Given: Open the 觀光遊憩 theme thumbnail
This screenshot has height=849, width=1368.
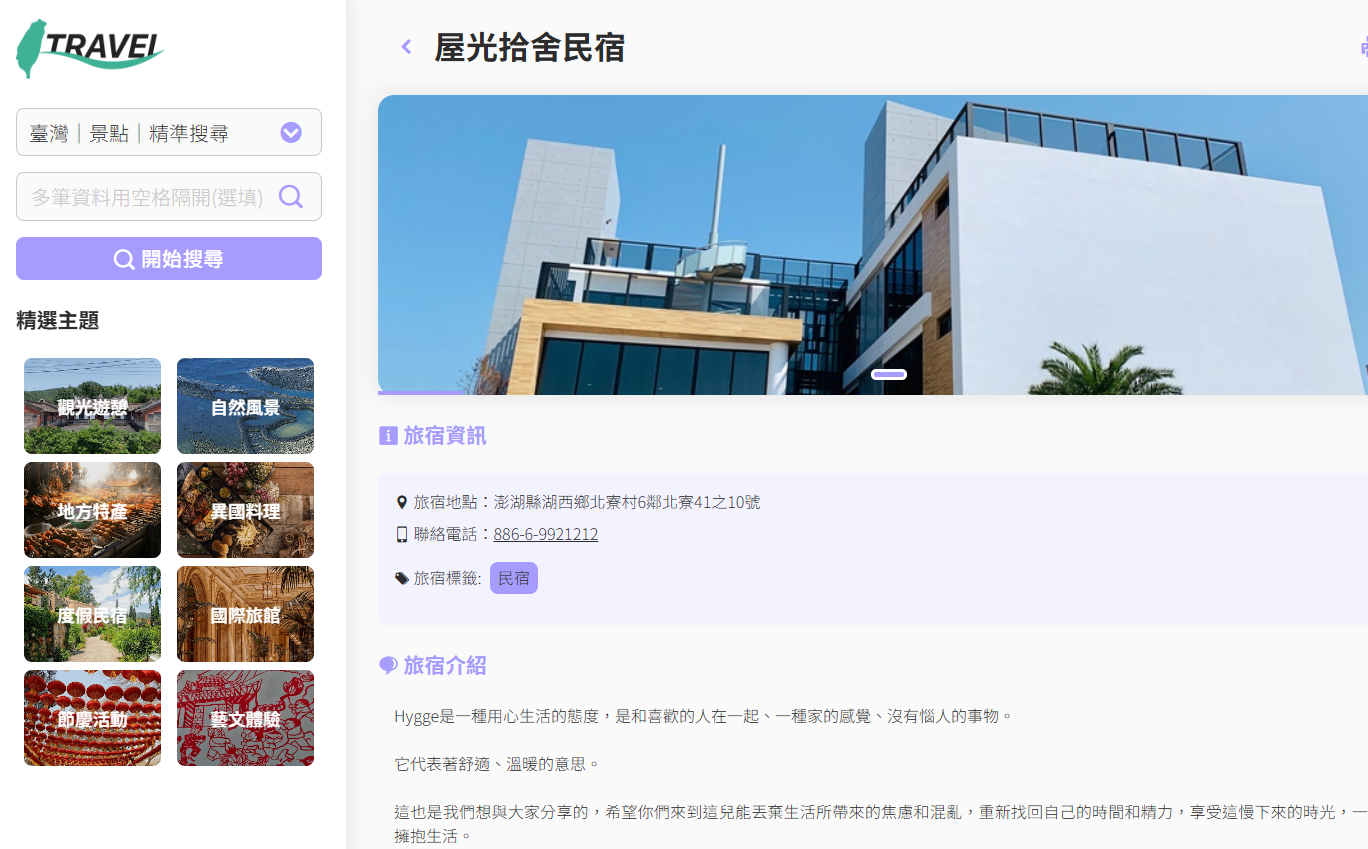Looking at the screenshot, I should 92,406.
